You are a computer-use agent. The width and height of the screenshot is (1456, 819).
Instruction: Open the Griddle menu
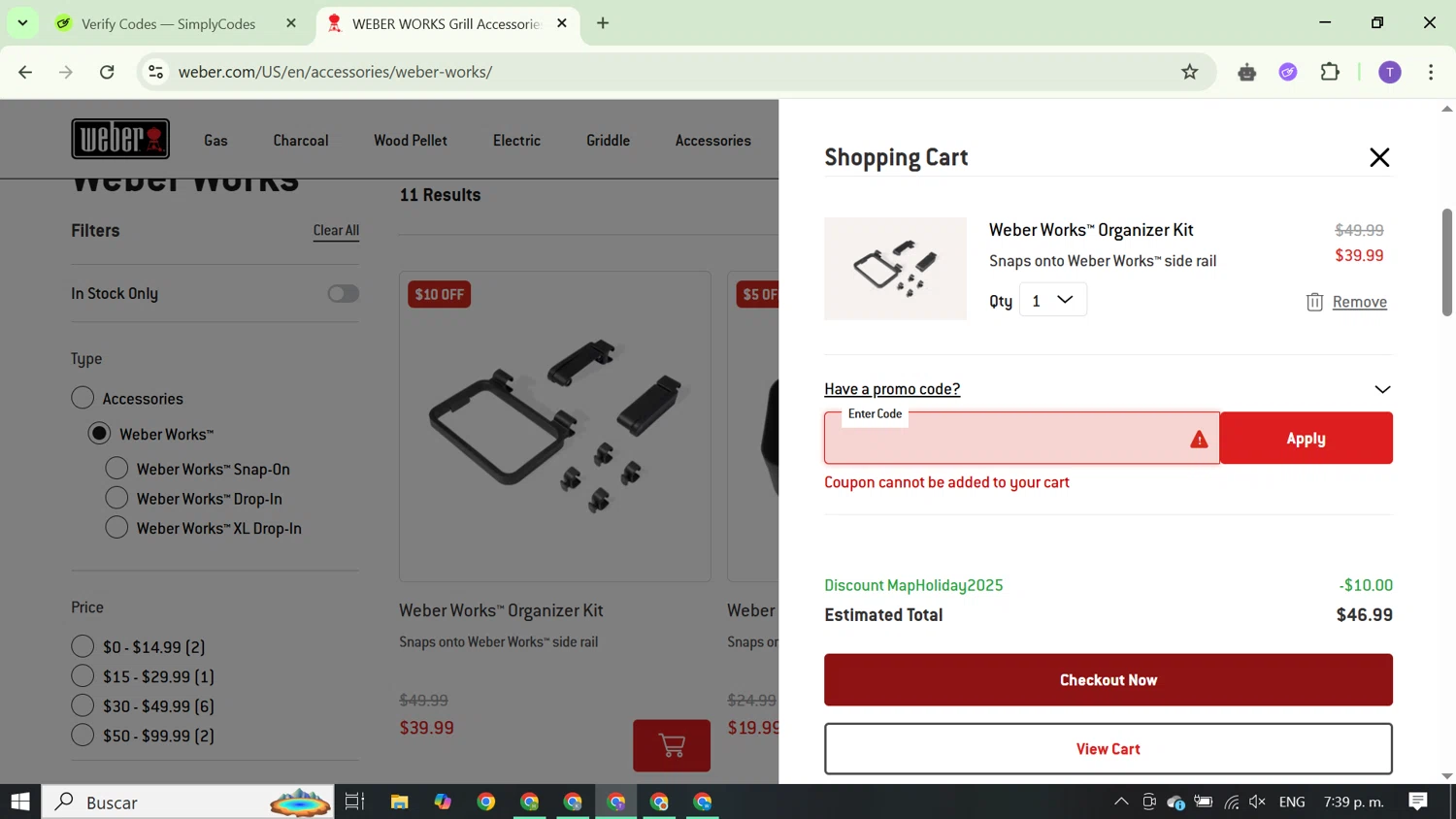click(x=608, y=140)
